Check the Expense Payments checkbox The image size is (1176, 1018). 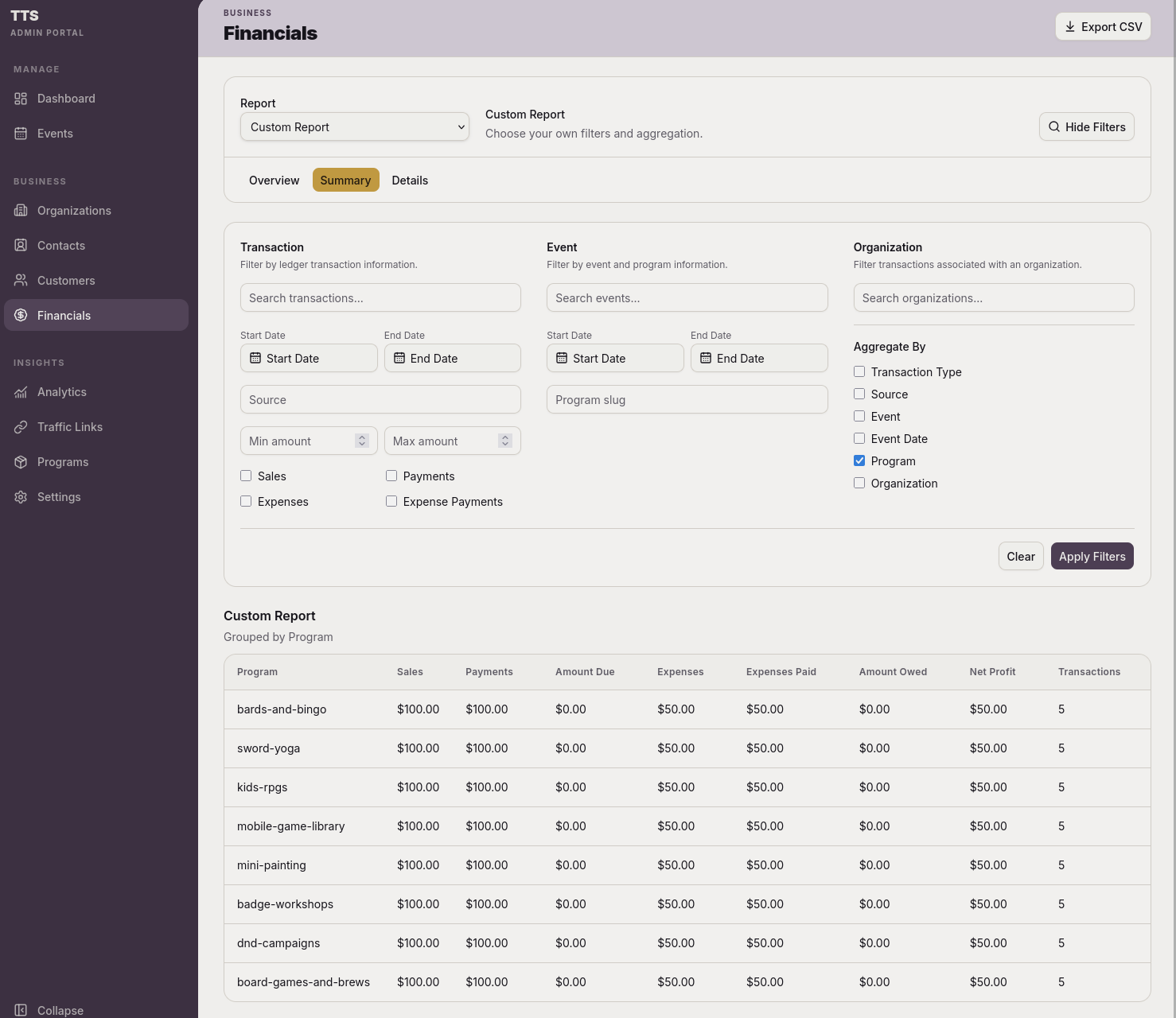point(391,501)
